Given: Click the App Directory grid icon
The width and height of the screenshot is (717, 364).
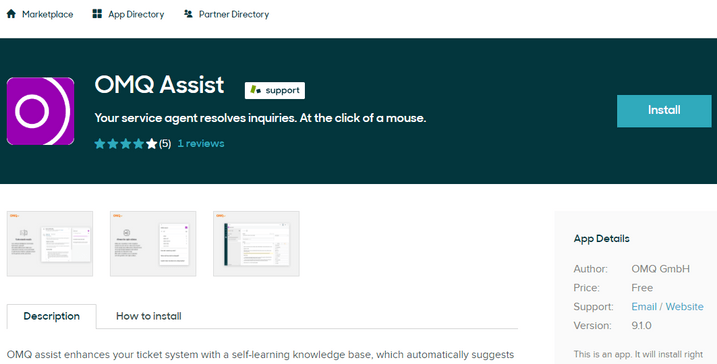Looking at the screenshot, I should 97,14.
